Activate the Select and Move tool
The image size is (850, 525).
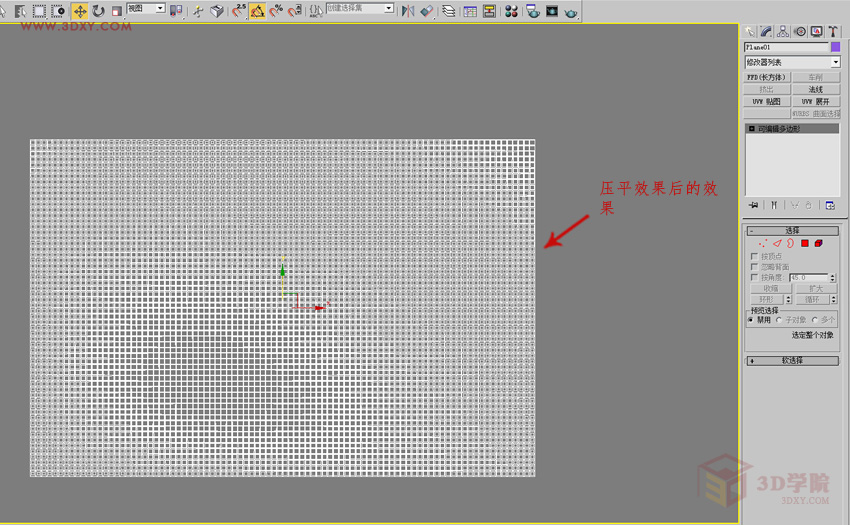pos(80,11)
